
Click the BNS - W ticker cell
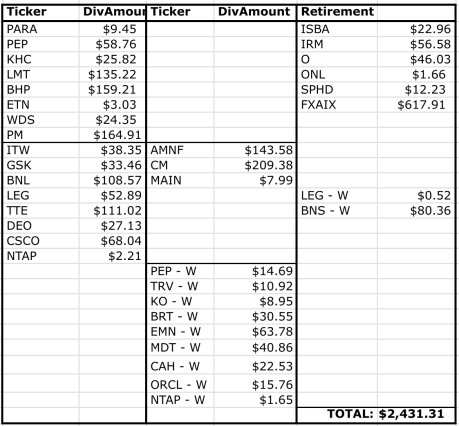tap(337, 211)
